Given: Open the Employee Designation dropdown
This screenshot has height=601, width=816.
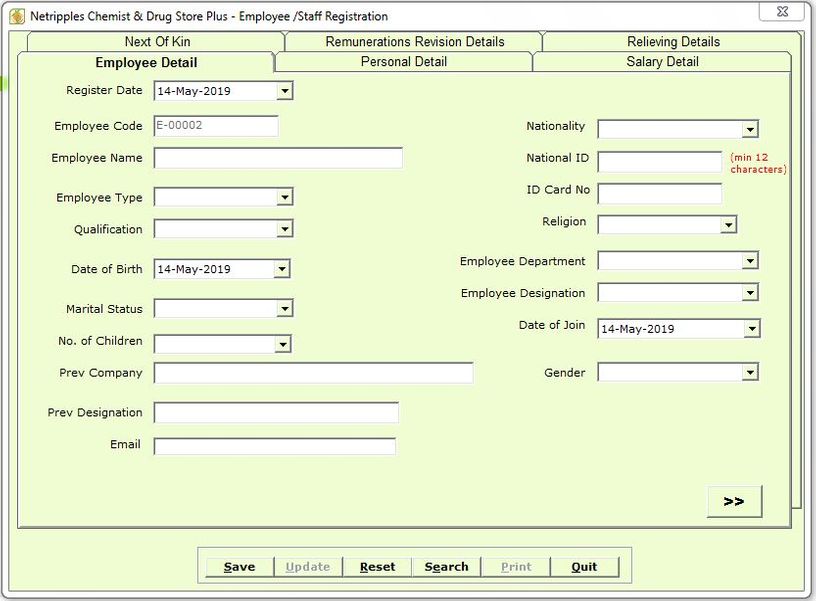Looking at the screenshot, I should pos(750,292).
